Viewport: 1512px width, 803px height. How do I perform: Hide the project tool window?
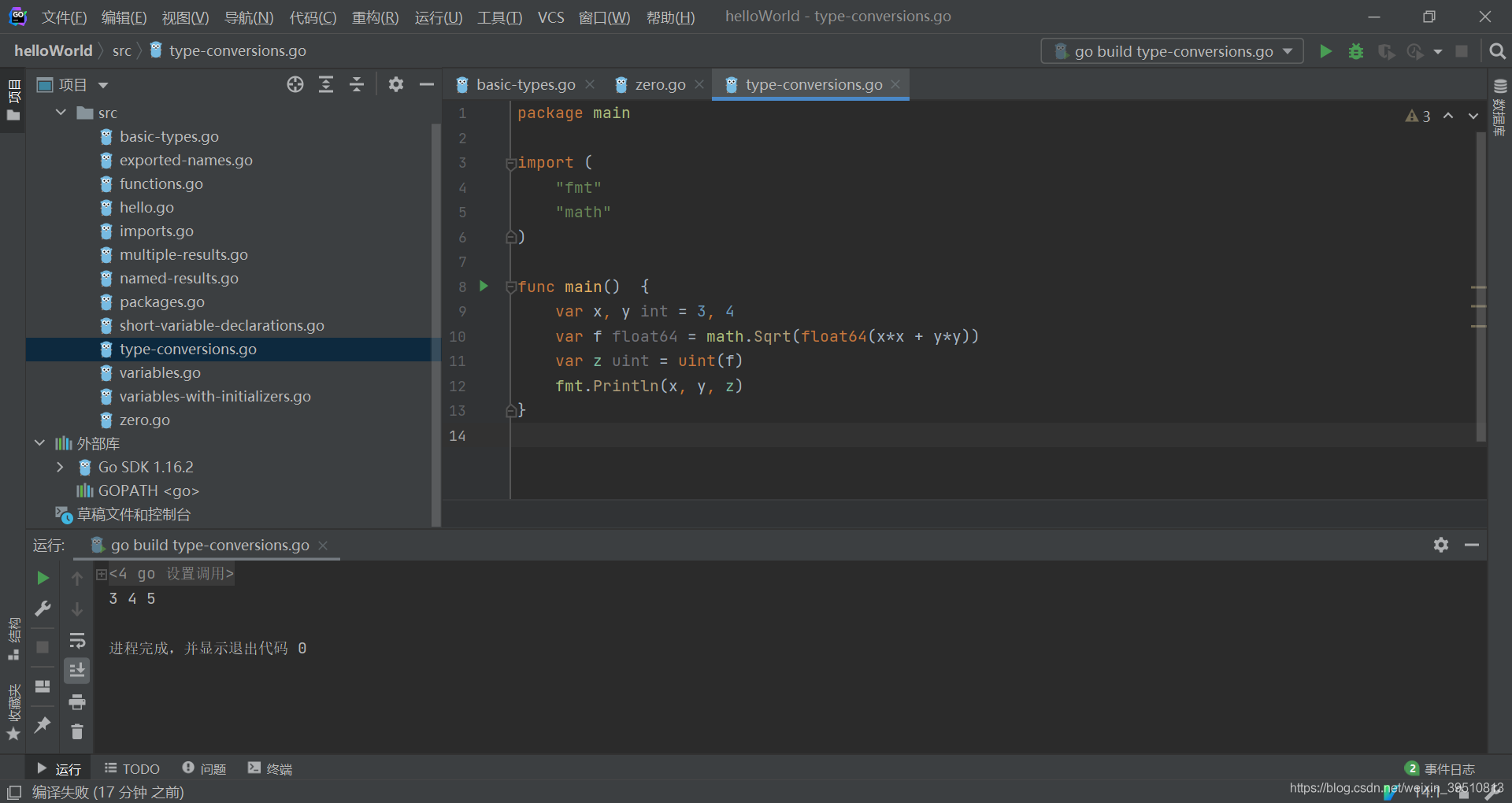[x=427, y=84]
